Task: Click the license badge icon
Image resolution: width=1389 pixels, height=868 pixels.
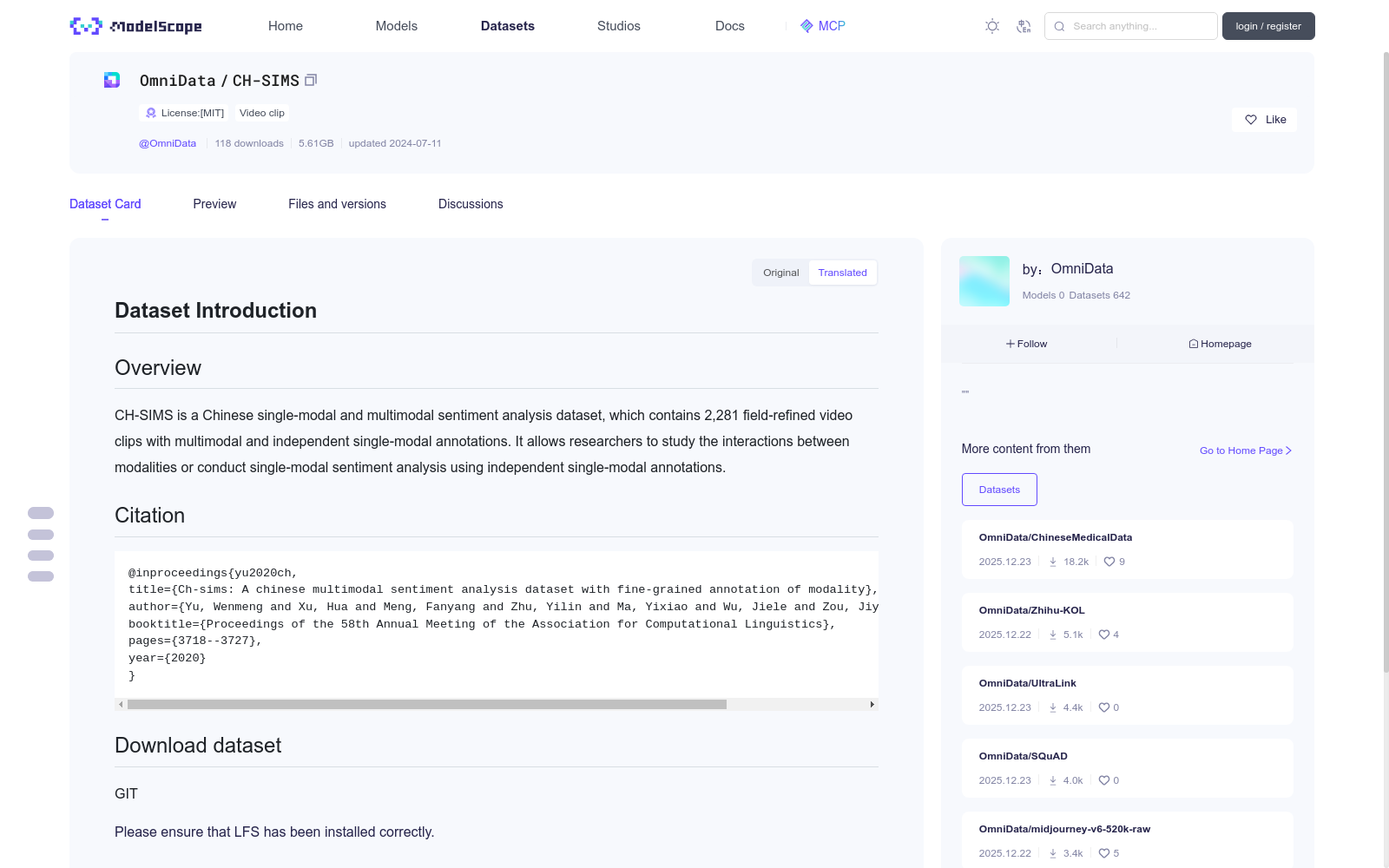Action: point(151,113)
